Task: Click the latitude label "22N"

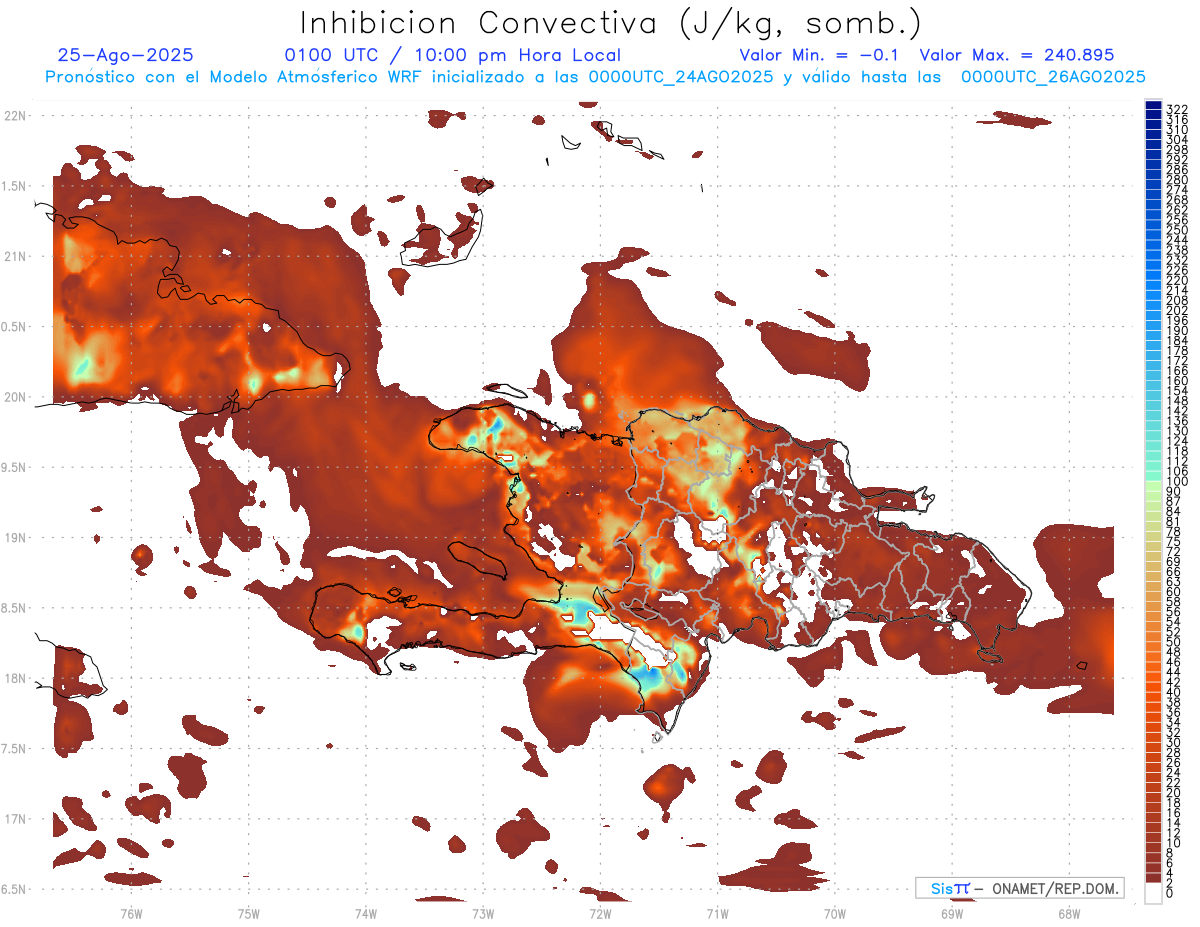Action: [15, 116]
